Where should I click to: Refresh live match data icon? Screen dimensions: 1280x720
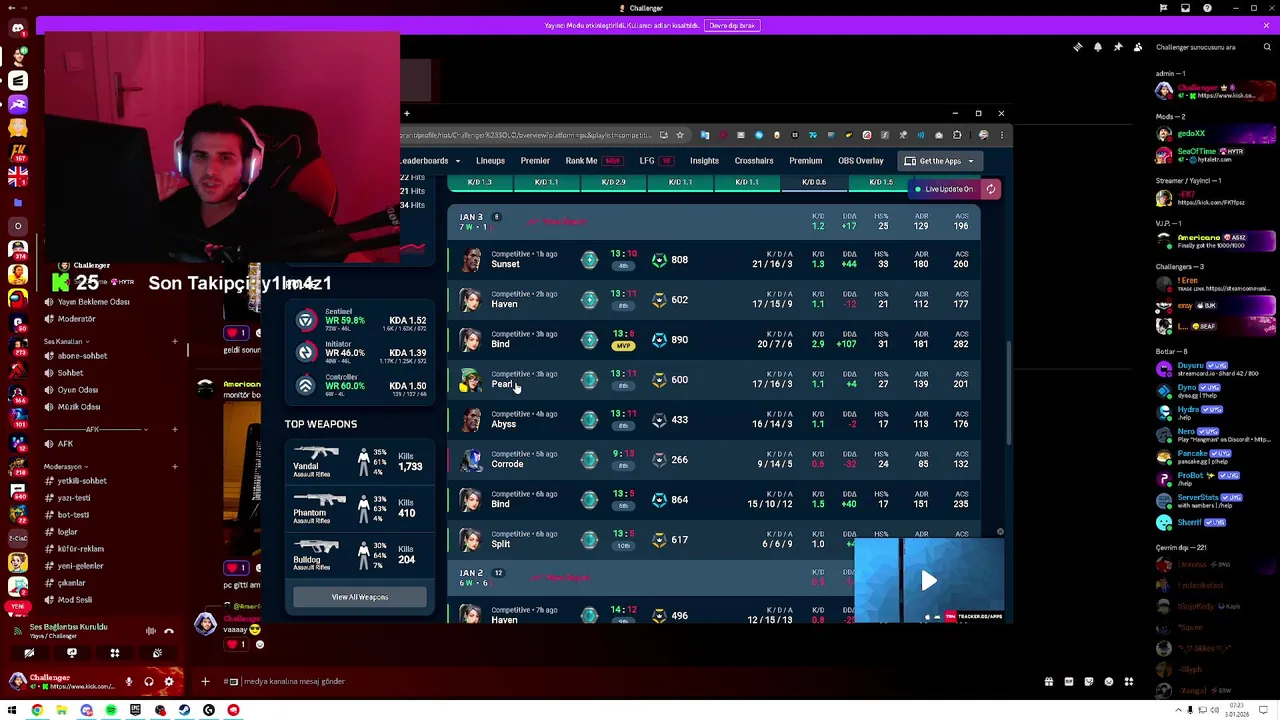990,189
